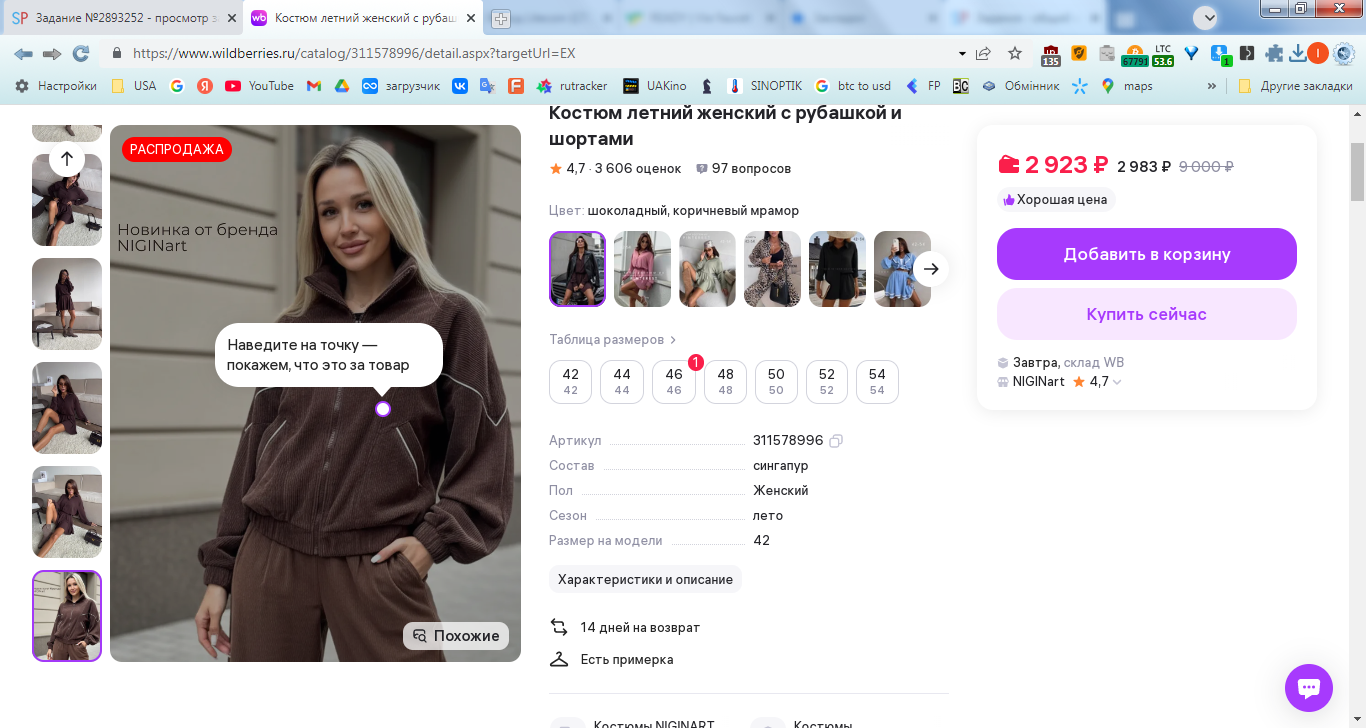The width and height of the screenshot is (1366, 728).
Task: Open a new browser tab
Action: pyautogui.click(x=501, y=18)
